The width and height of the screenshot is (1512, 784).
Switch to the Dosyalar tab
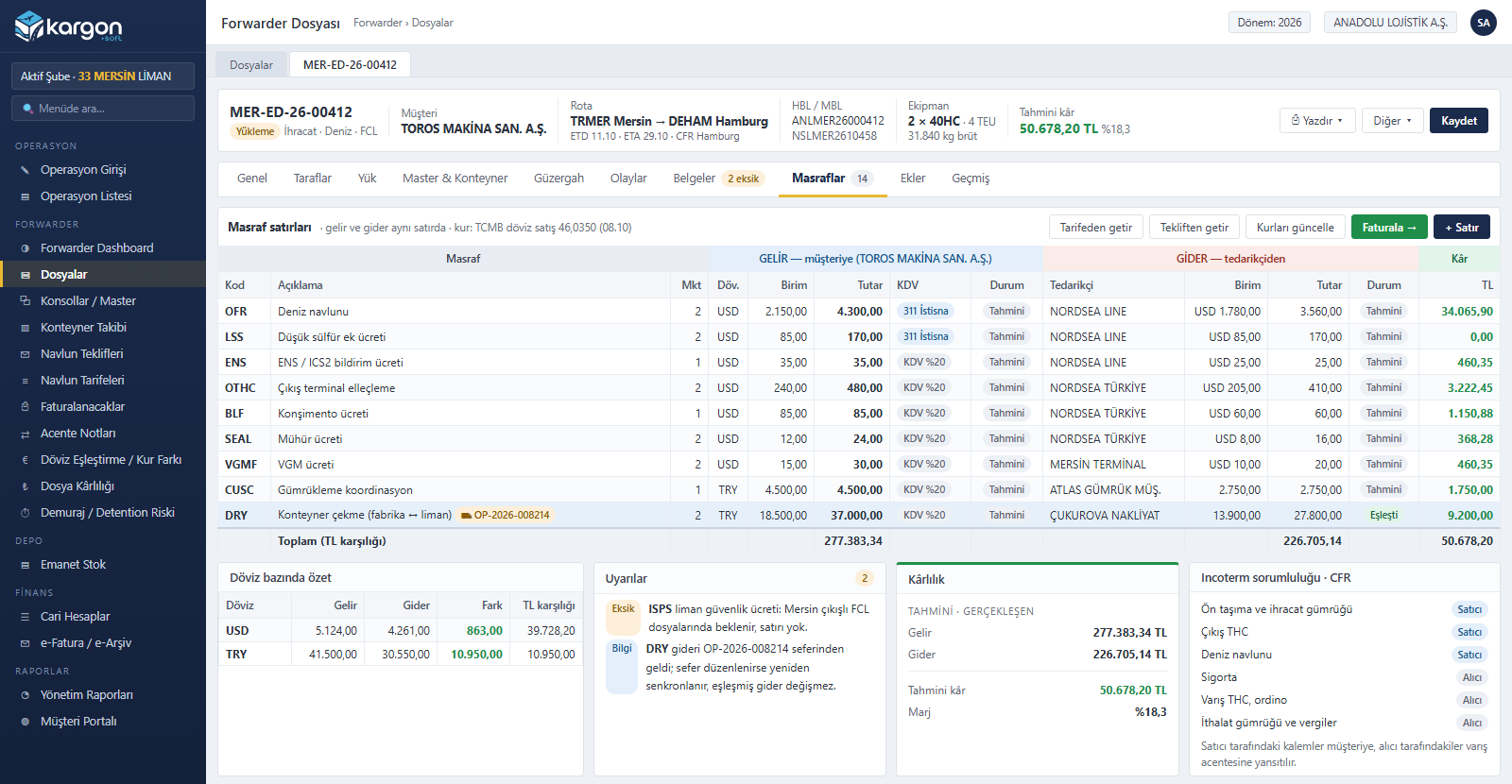[251, 65]
